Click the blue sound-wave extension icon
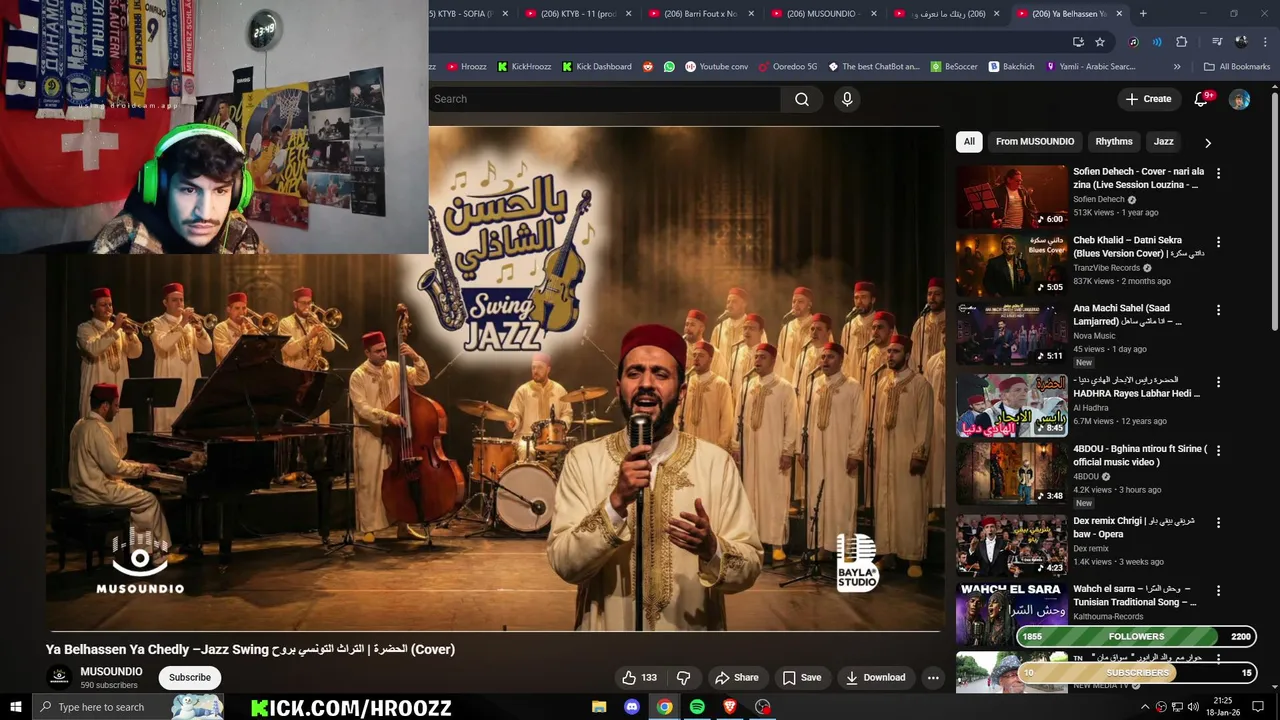The width and height of the screenshot is (1280, 720). pos(1157,42)
